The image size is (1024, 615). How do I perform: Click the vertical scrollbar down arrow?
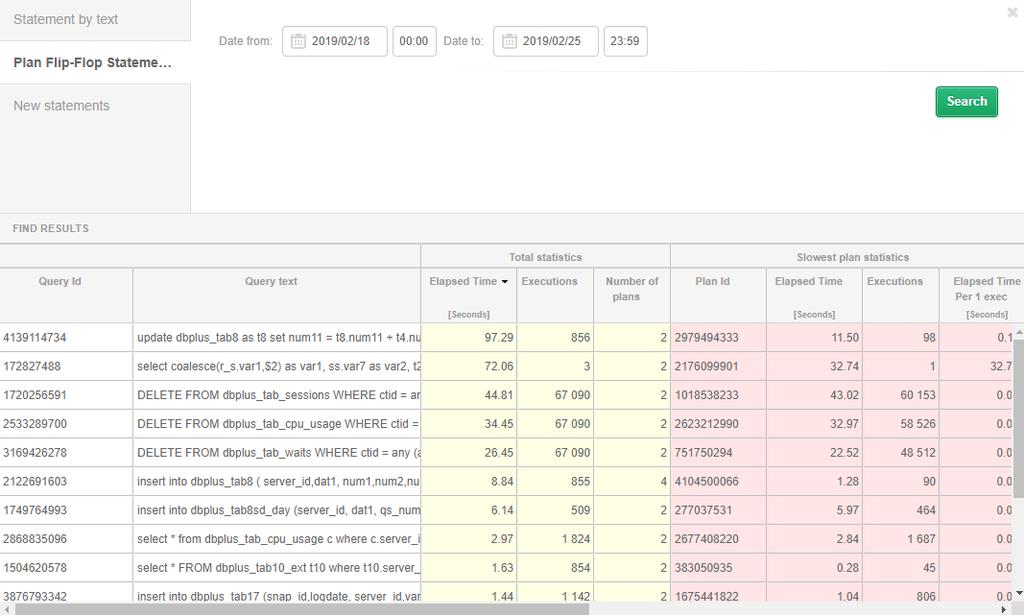[1019, 593]
